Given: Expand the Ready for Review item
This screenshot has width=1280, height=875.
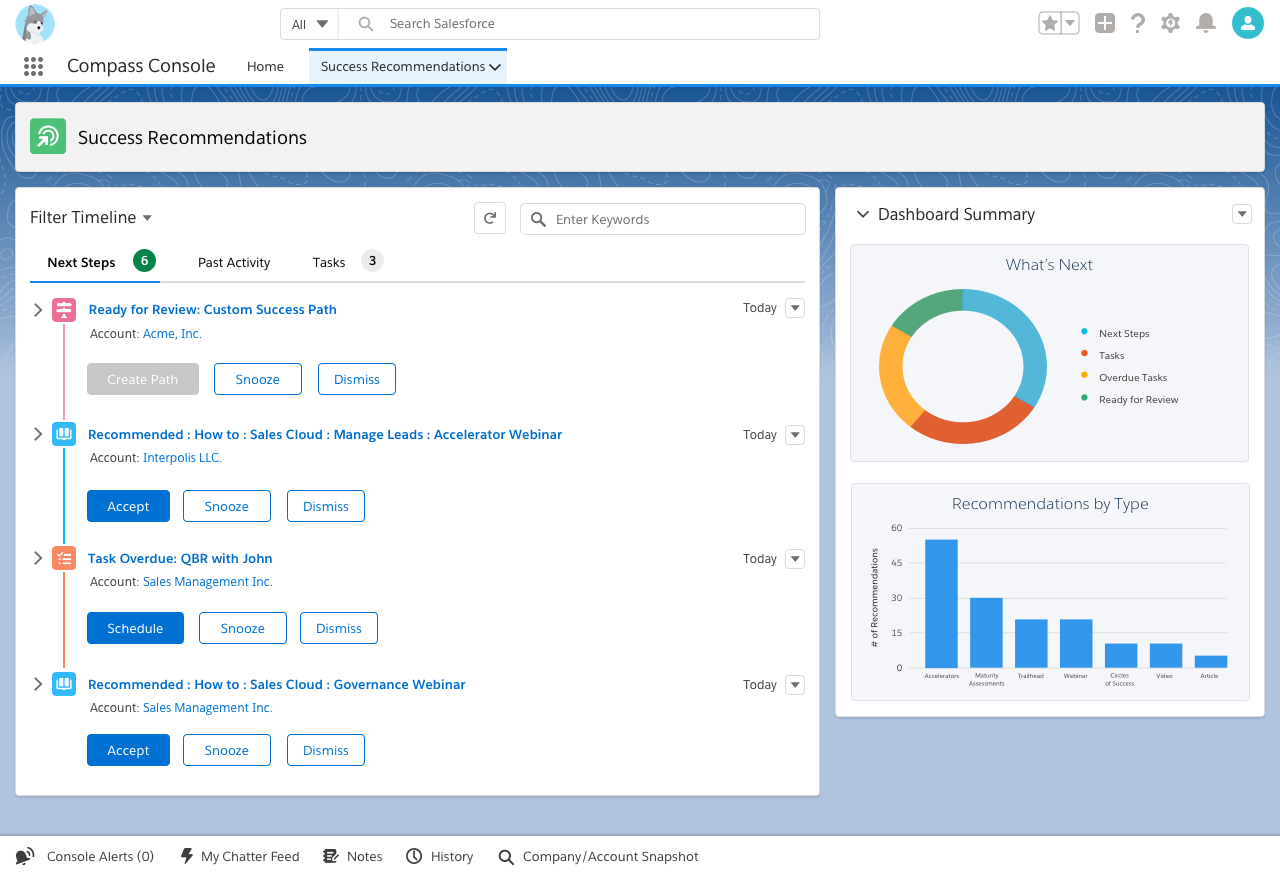Looking at the screenshot, I should [38, 310].
